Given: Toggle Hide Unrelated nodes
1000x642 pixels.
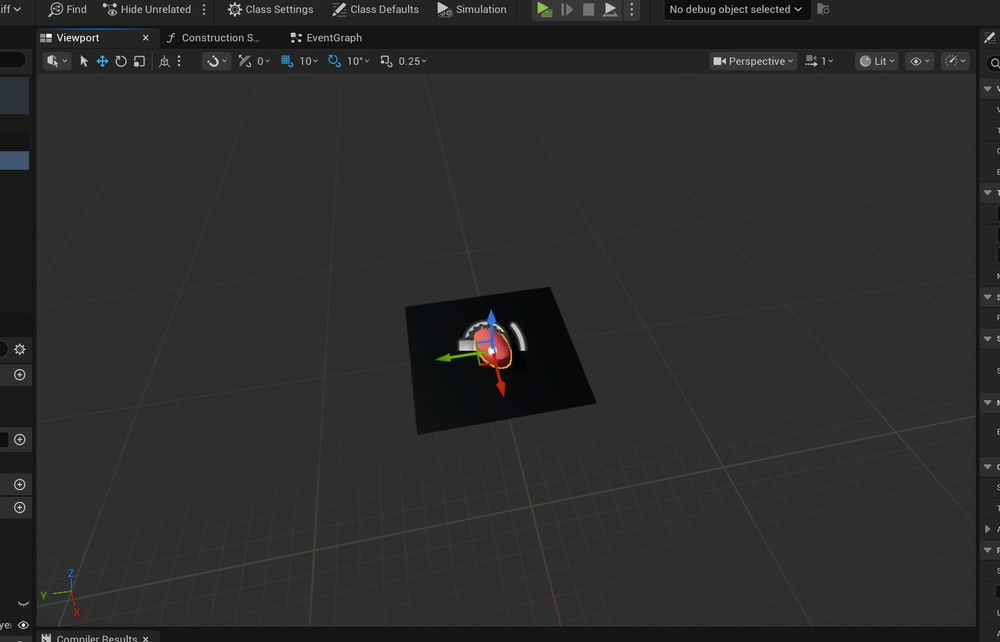Looking at the screenshot, I should [x=146, y=9].
